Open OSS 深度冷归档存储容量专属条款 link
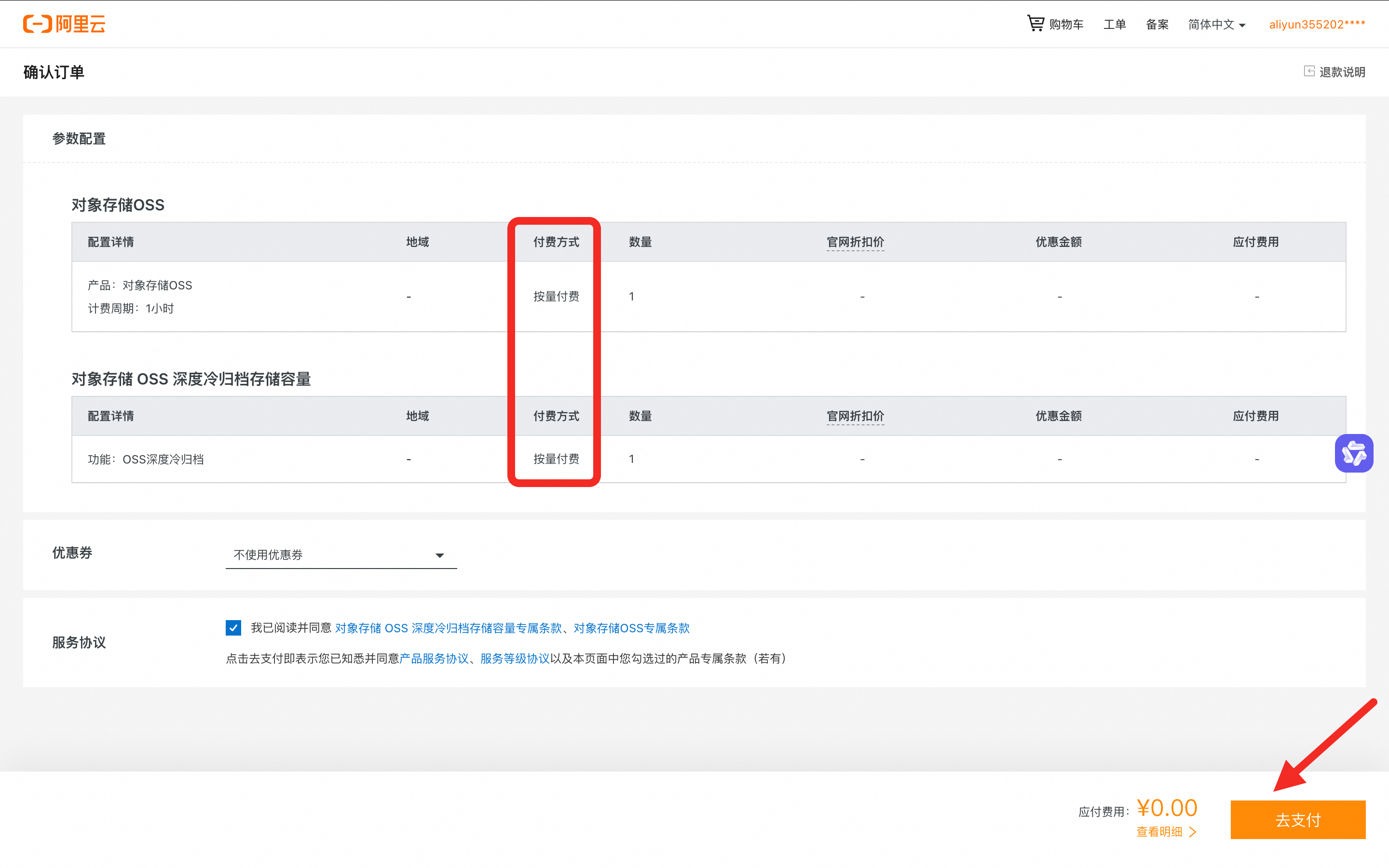 pyautogui.click(x=448, y=628)
